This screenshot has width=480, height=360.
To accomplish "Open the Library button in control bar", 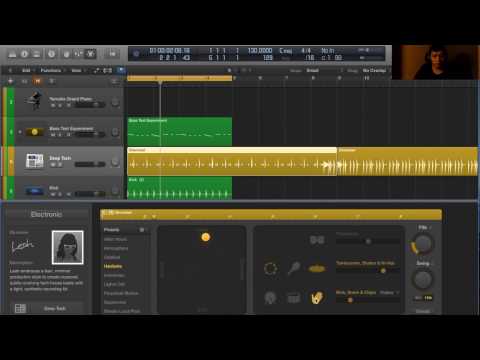I will pos(12,54).
